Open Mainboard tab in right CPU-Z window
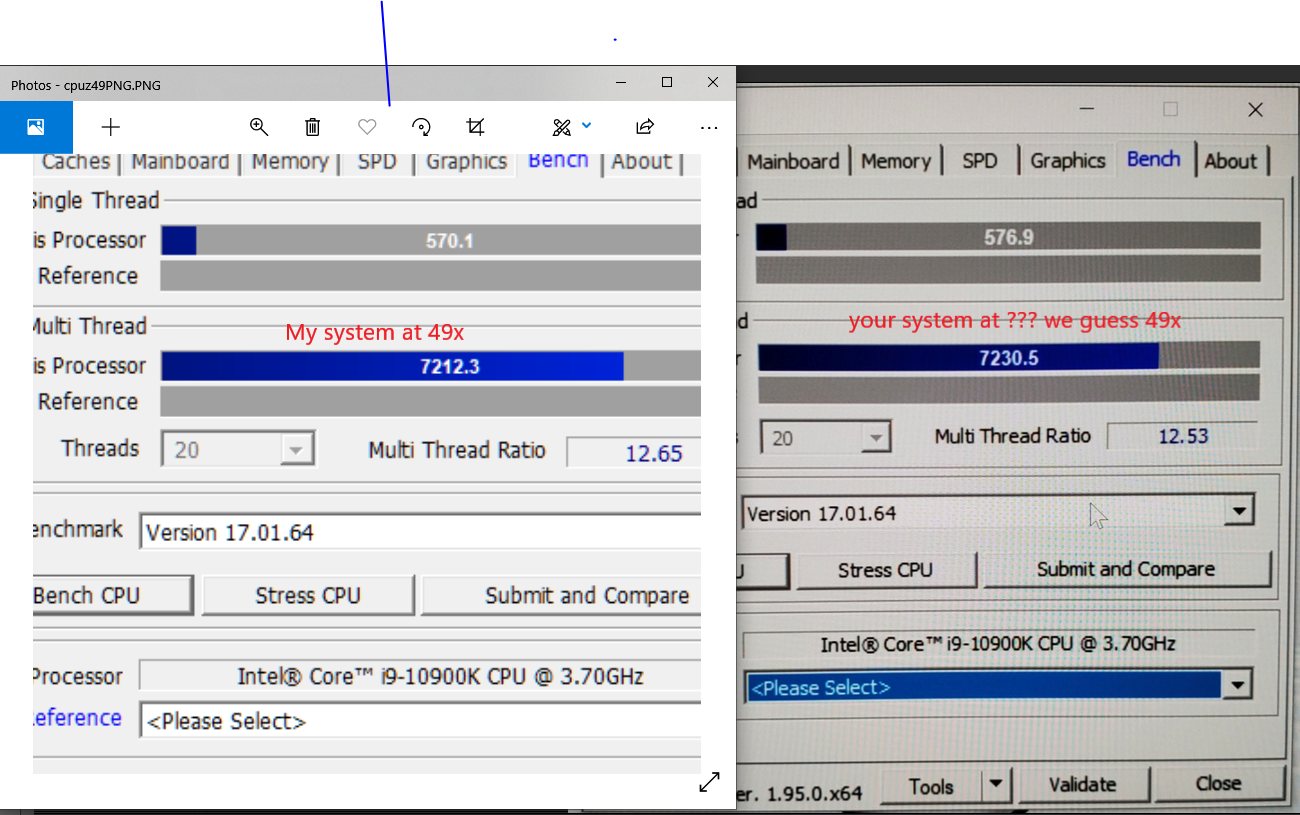The width and height of the screenshot is (1300, 815). [793, 161]
